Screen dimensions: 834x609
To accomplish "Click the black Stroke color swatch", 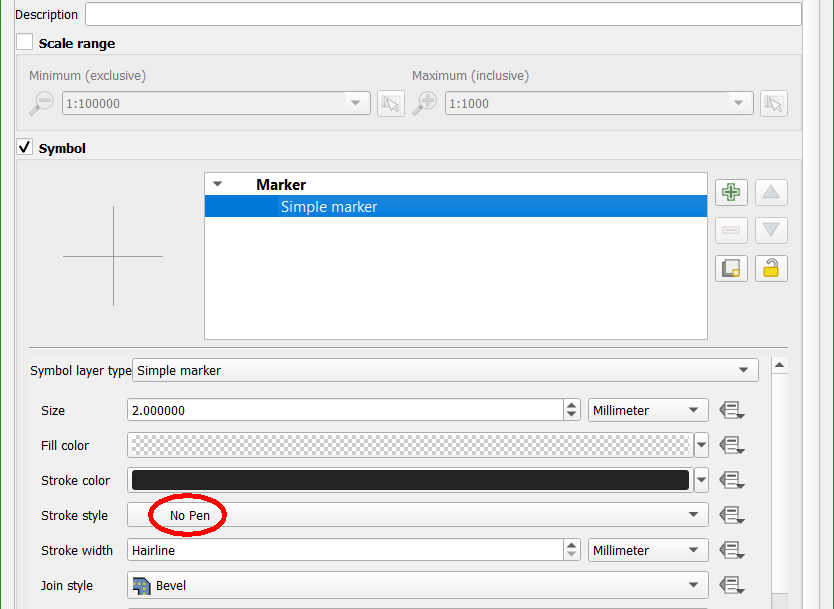I will (410, 480).
